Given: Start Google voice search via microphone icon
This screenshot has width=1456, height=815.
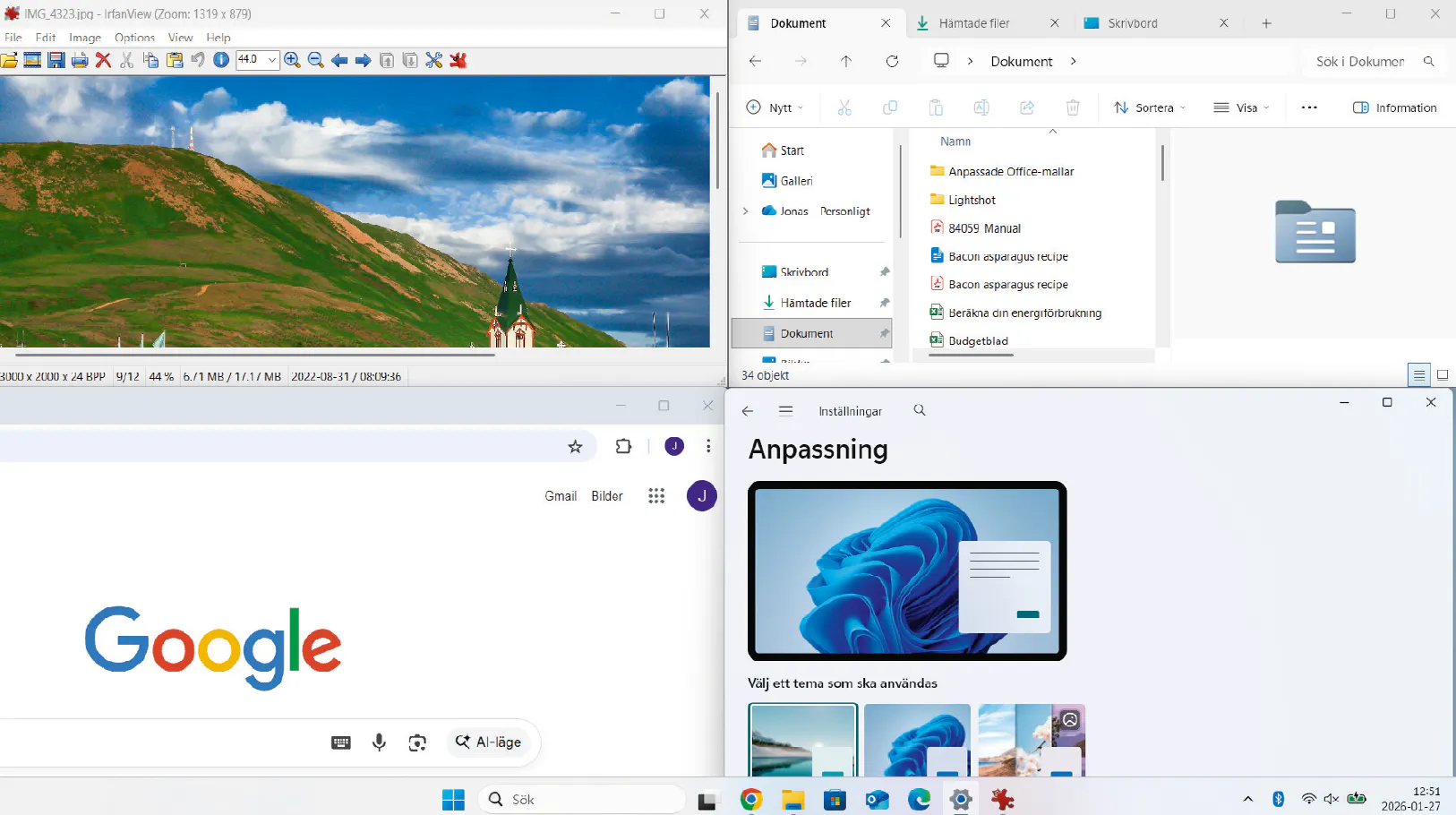Looking at the screenshot, I should point(379,742).
